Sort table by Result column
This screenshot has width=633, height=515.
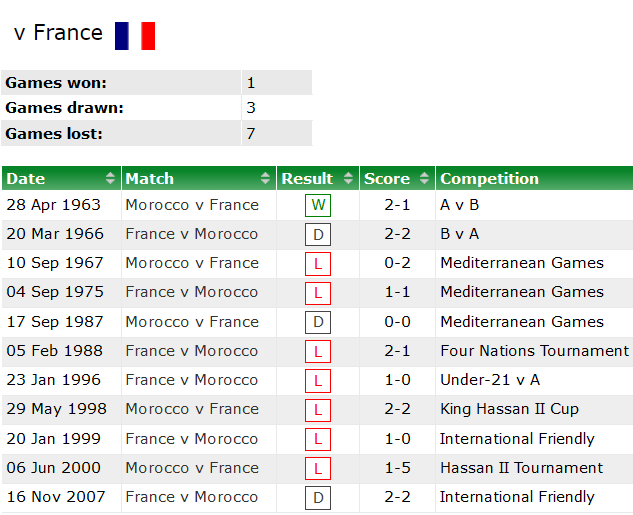pos(317,179)
